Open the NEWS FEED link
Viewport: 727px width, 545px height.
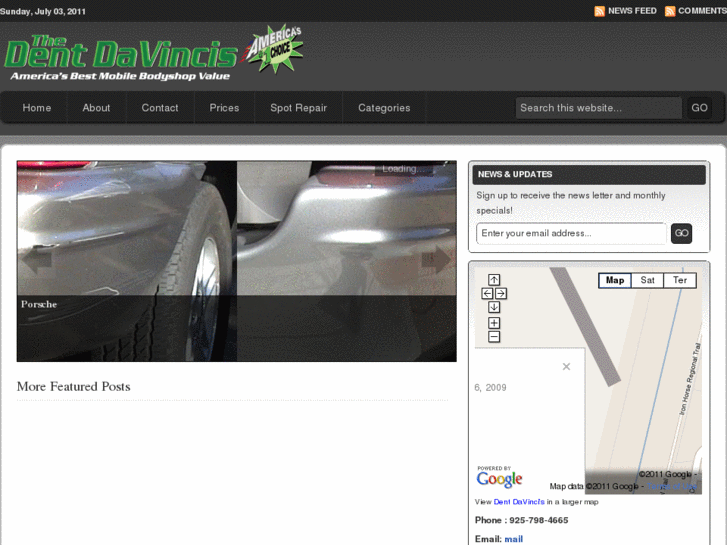[x=632, y=11]
